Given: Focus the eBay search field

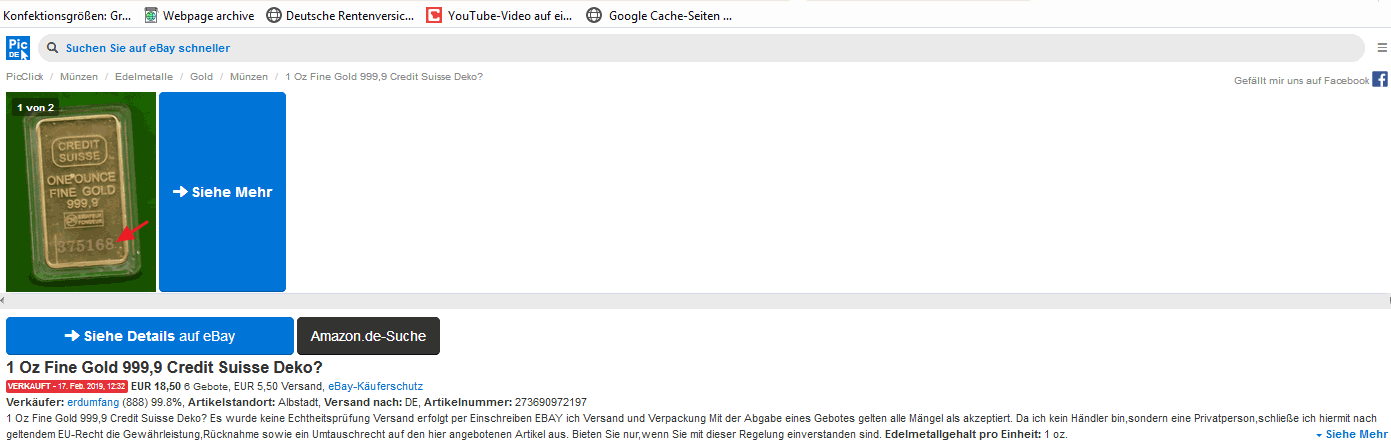Looking at the screenshot, I should pyautogui.click(x=701, y=48).
